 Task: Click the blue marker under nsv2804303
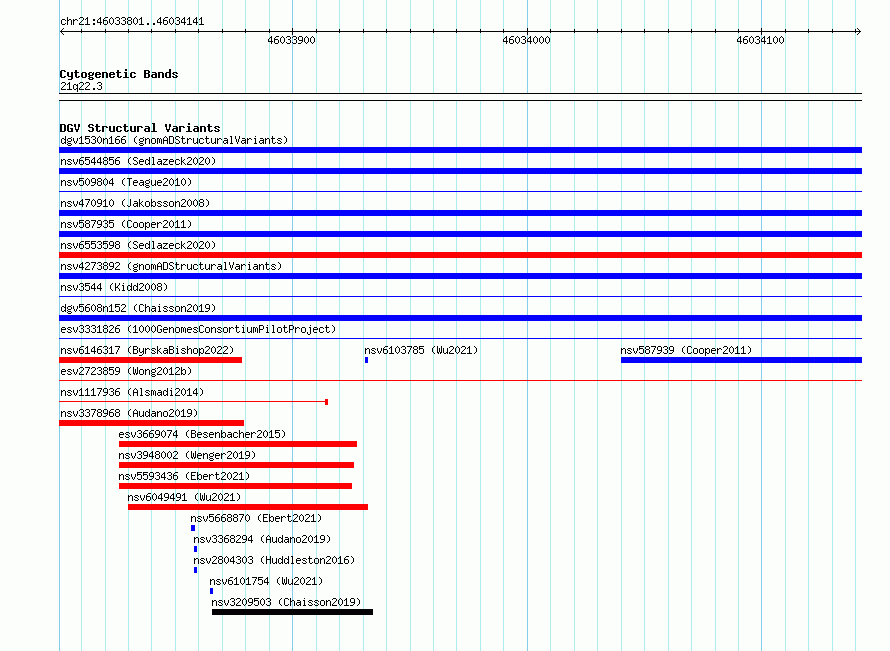coord(196,570)
